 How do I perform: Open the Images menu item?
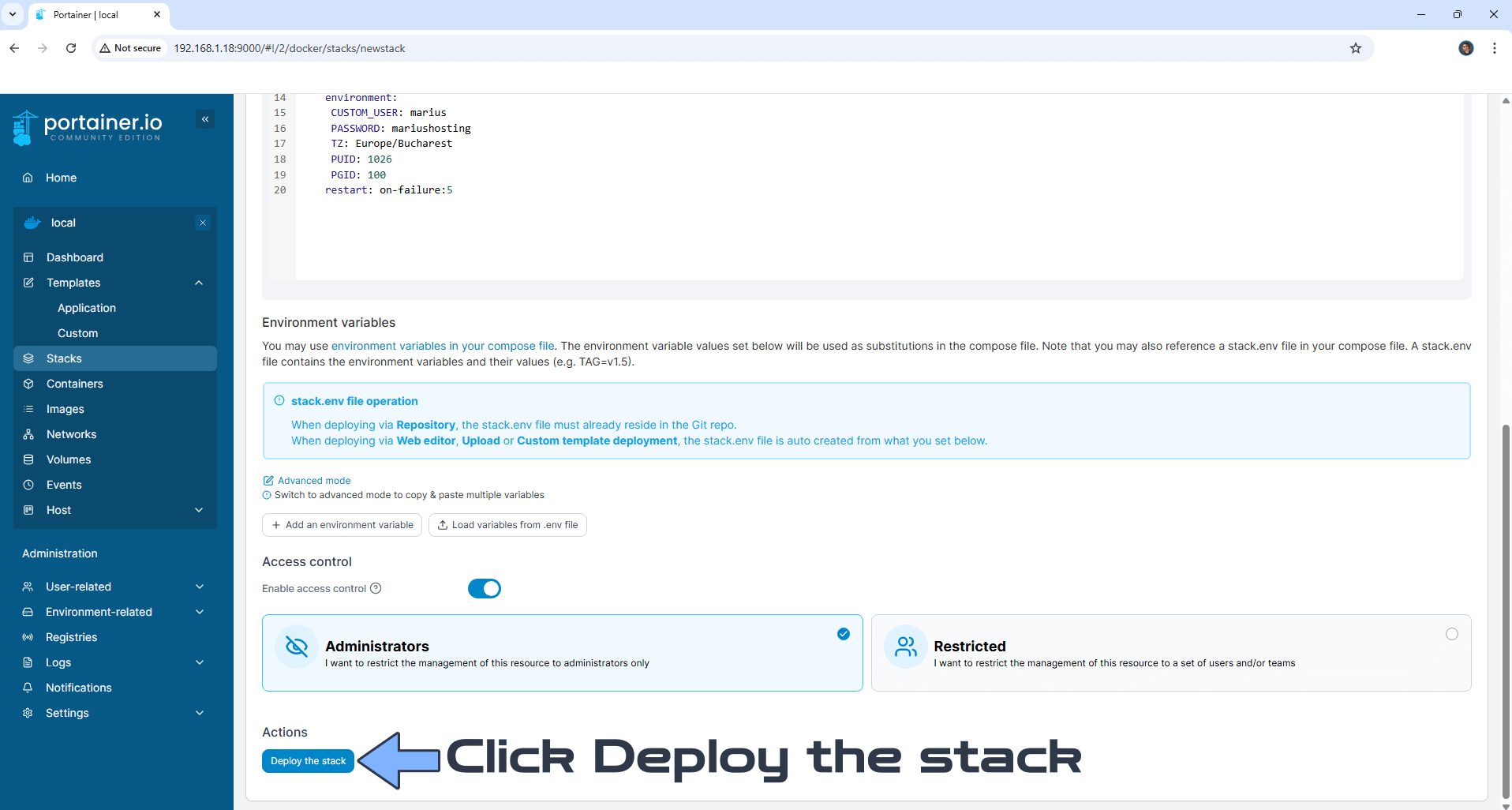point(115,409)
